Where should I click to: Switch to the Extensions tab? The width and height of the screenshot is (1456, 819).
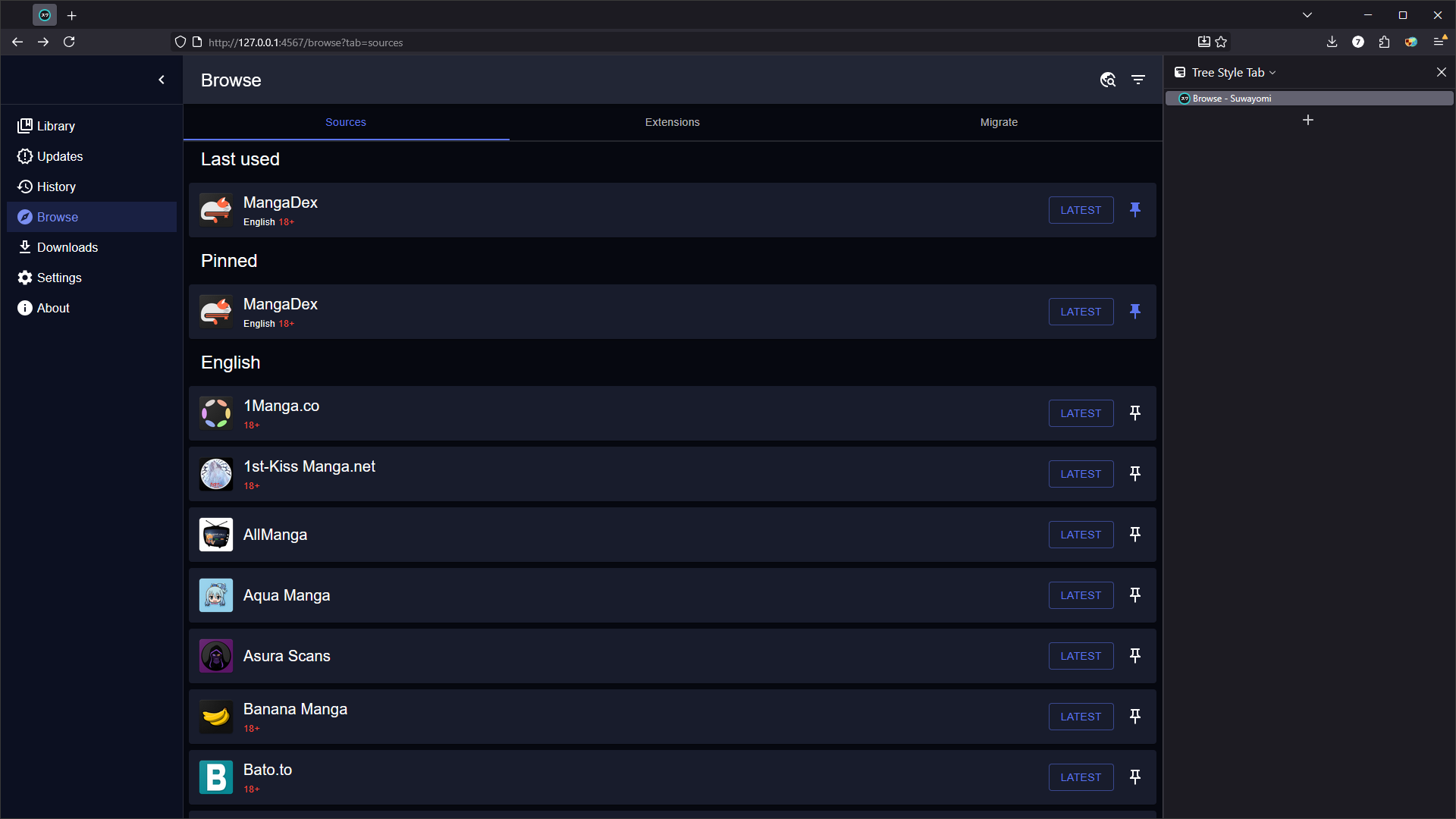pyautogui.click(x=672, y=122)
